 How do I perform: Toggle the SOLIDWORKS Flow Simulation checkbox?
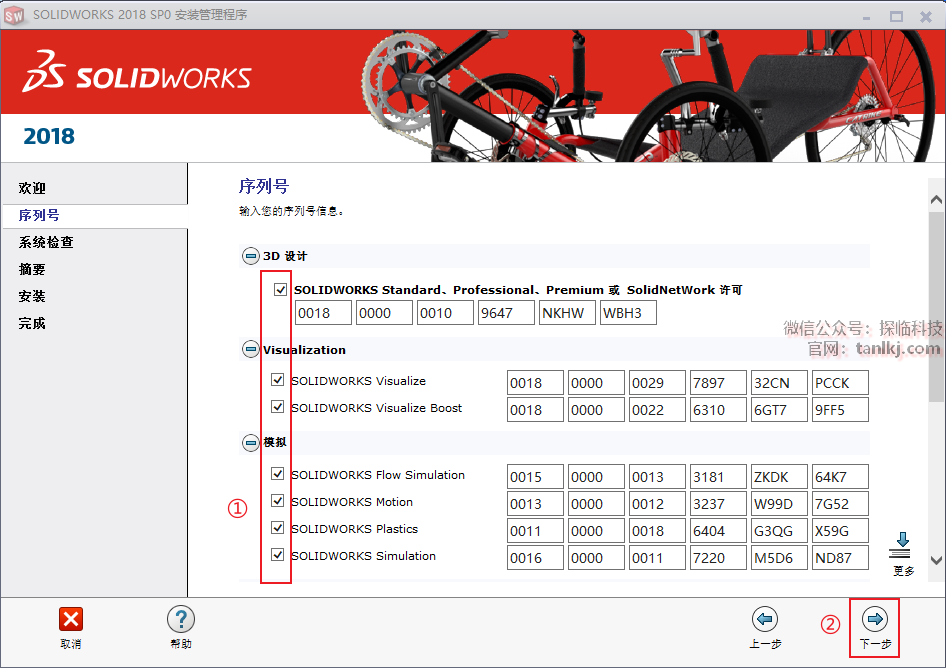[278, 474]
